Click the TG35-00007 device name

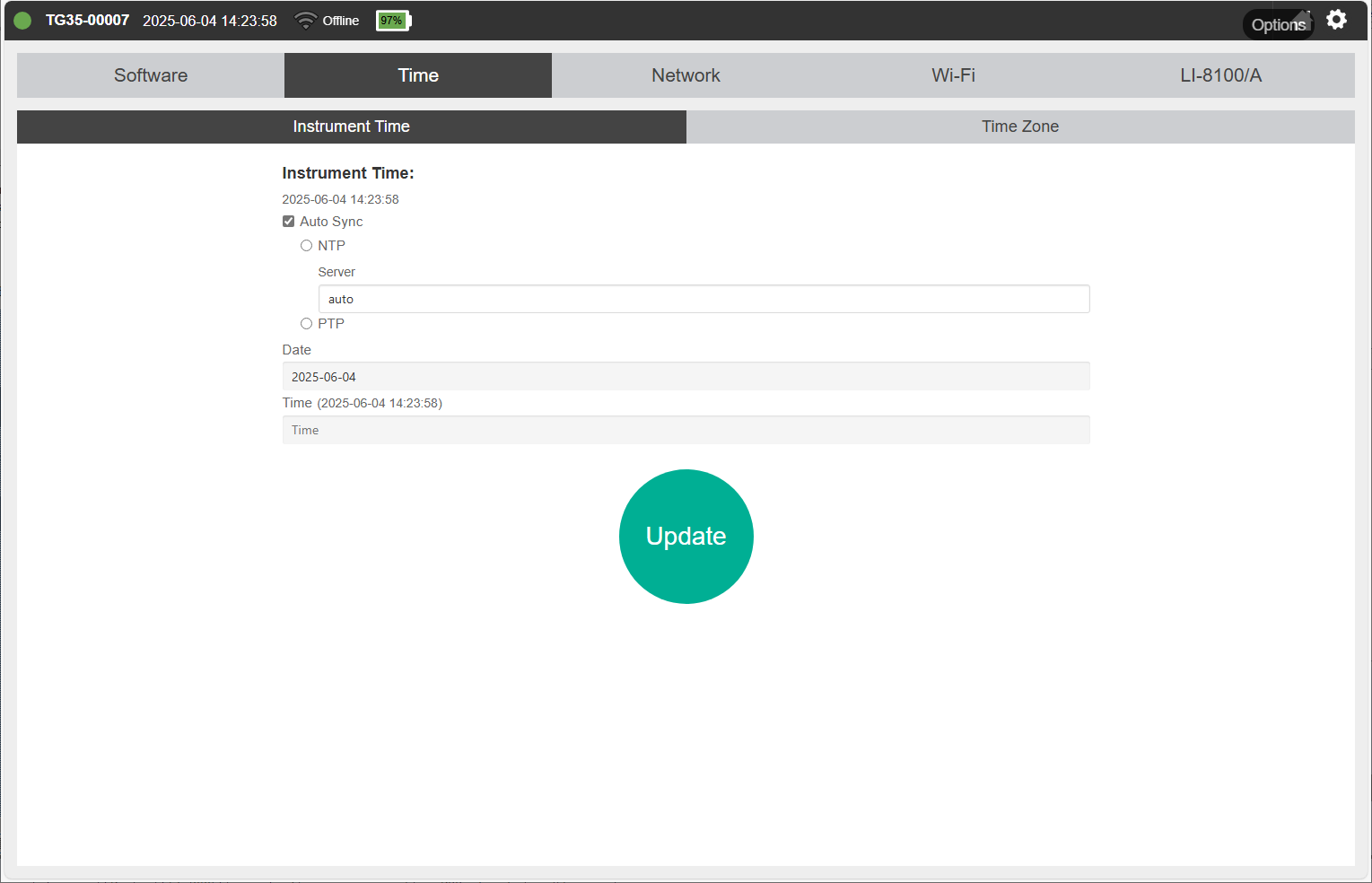(87, 21)
